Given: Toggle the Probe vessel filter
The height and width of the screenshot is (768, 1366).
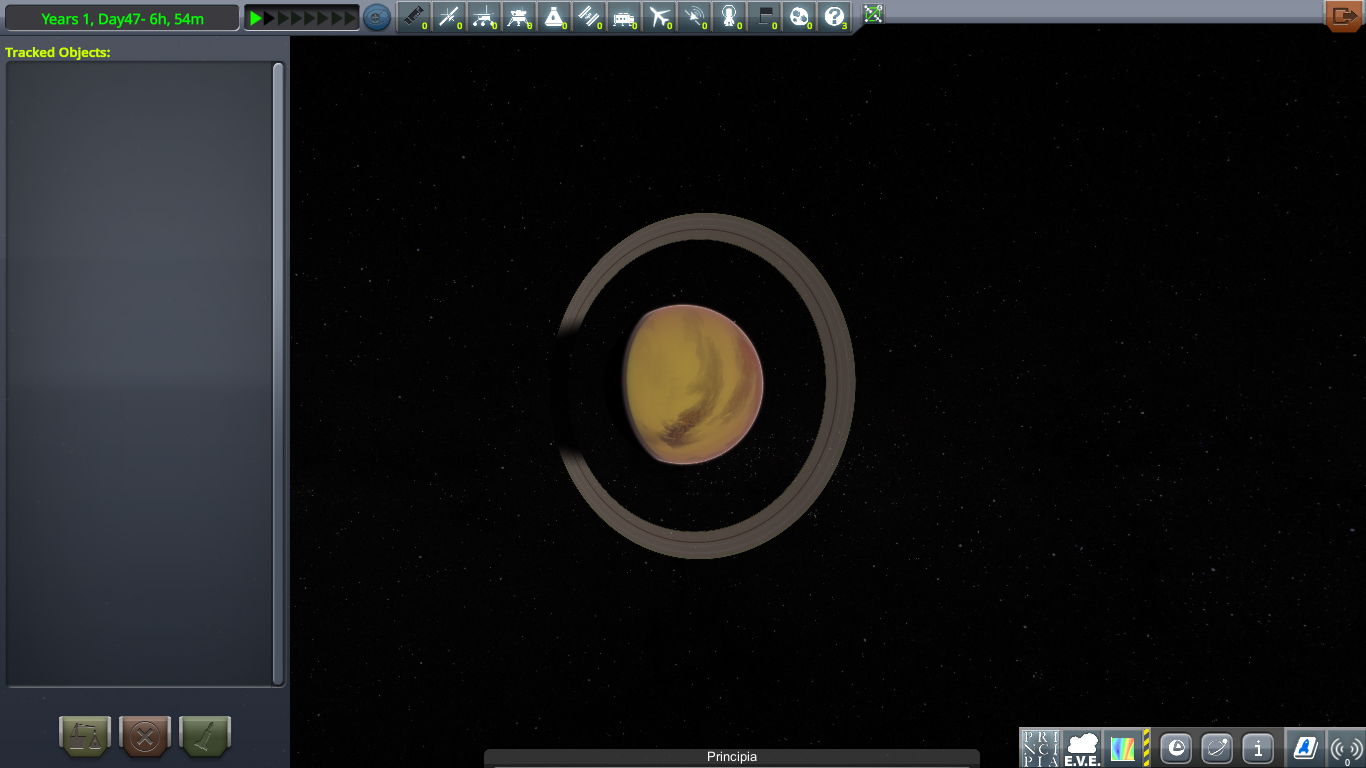Looking at the screenshot, I should 449,17.
